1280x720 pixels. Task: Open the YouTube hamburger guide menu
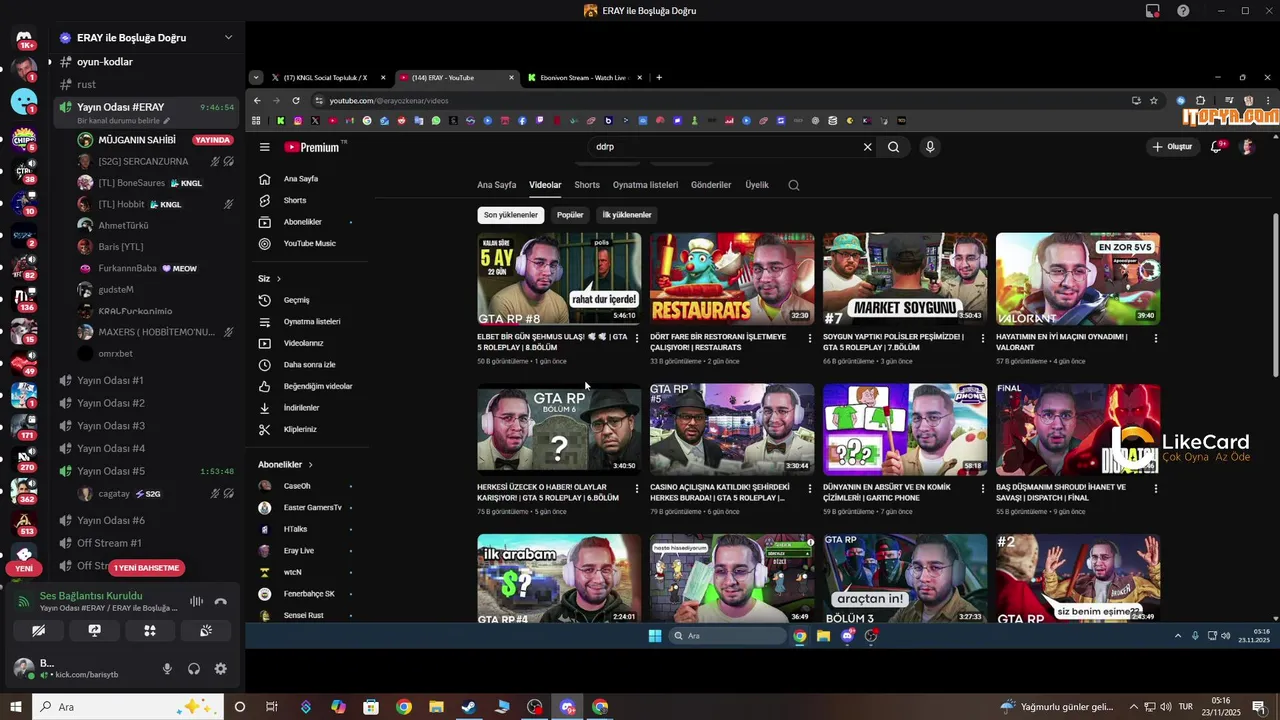[x=264, y=147]
